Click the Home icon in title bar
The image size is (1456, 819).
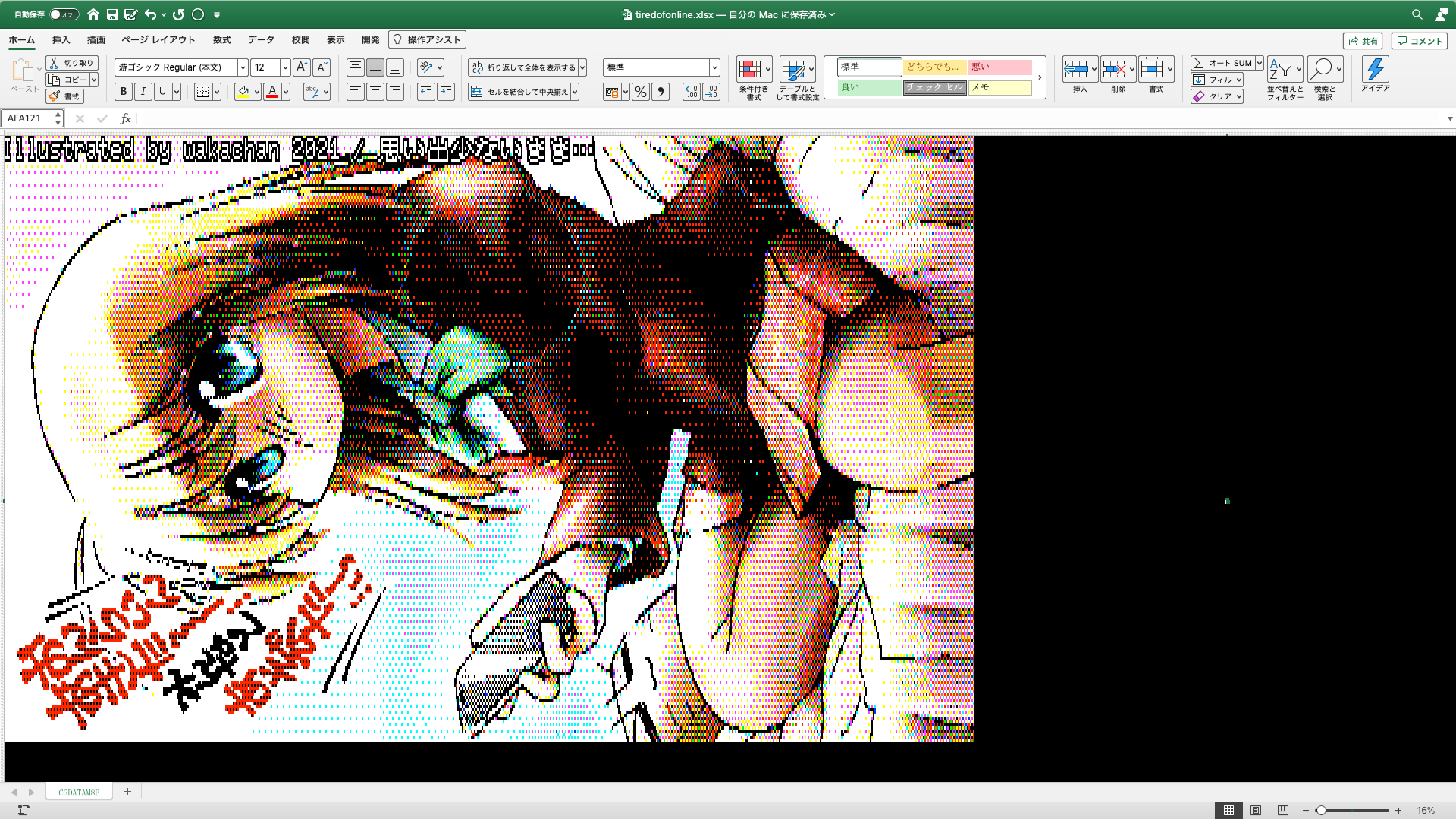point(93,14)
